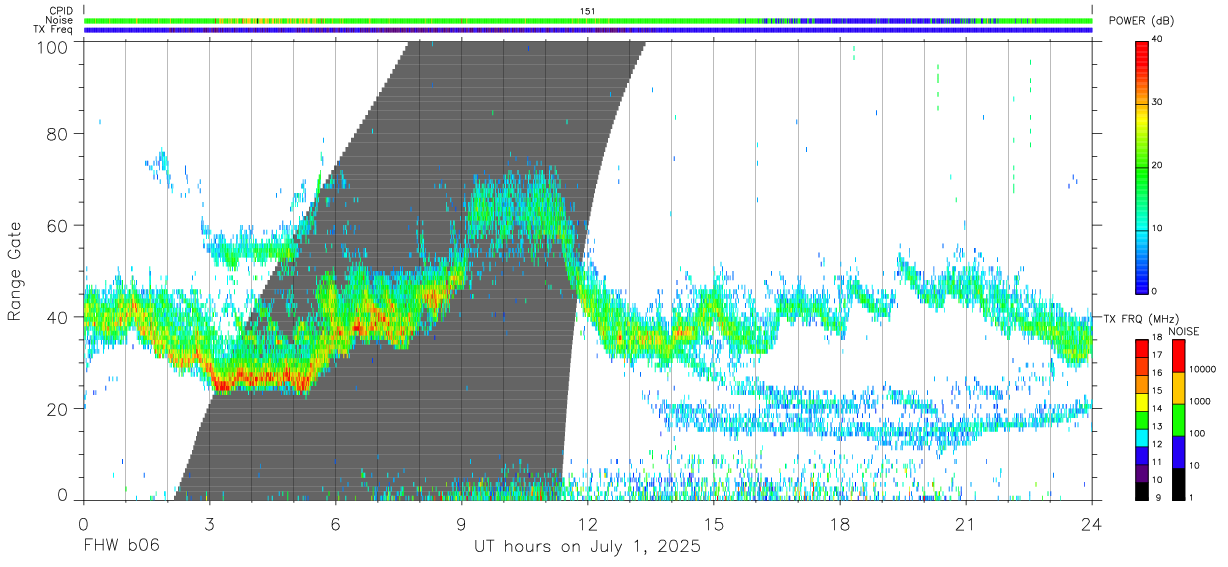
Task: Click the UT hours on July 1, 2025 title
Action: [588, 547]
